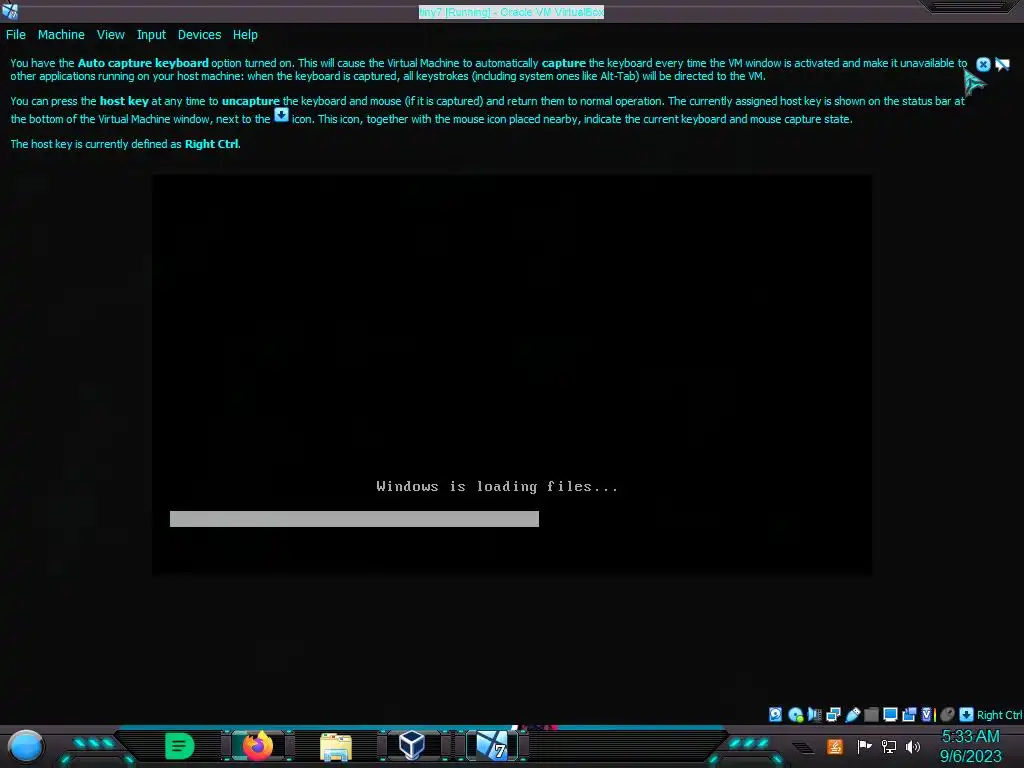Click the Java update tray icon
Screen dimensions: 1024x768
[x=835, y=746]
